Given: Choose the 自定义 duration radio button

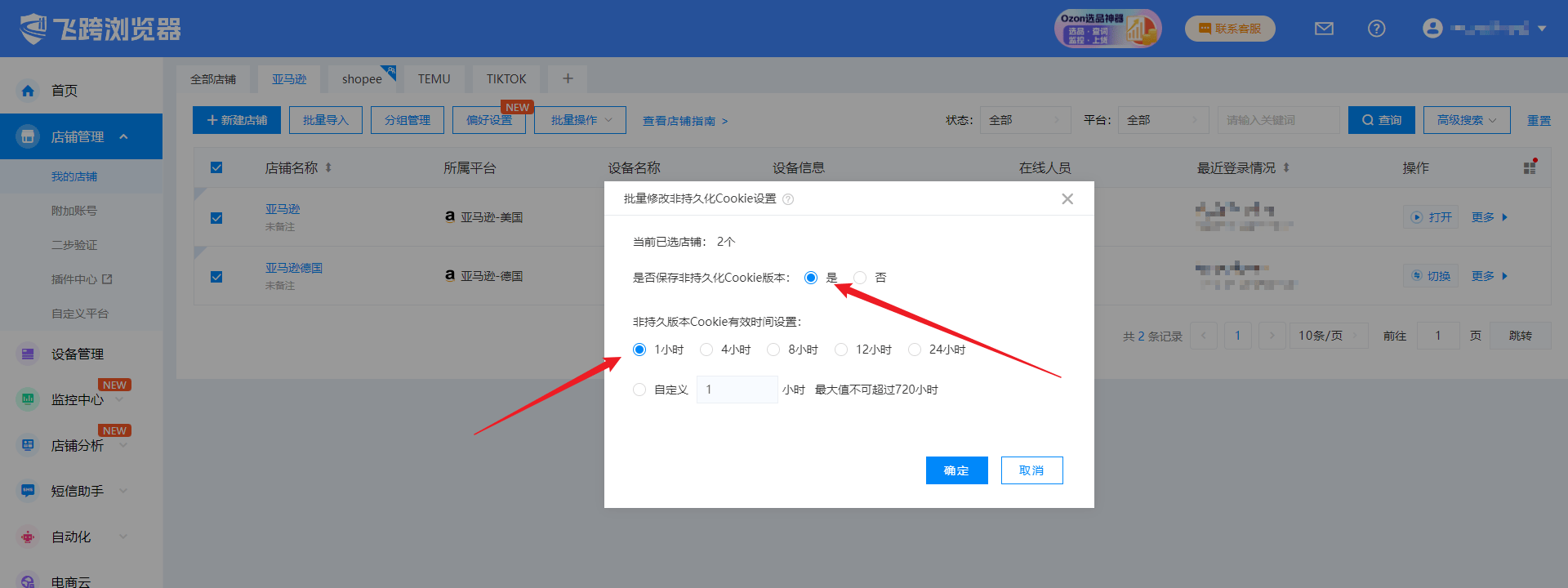Looking at the screenshot, I should [x=639, y=390].
